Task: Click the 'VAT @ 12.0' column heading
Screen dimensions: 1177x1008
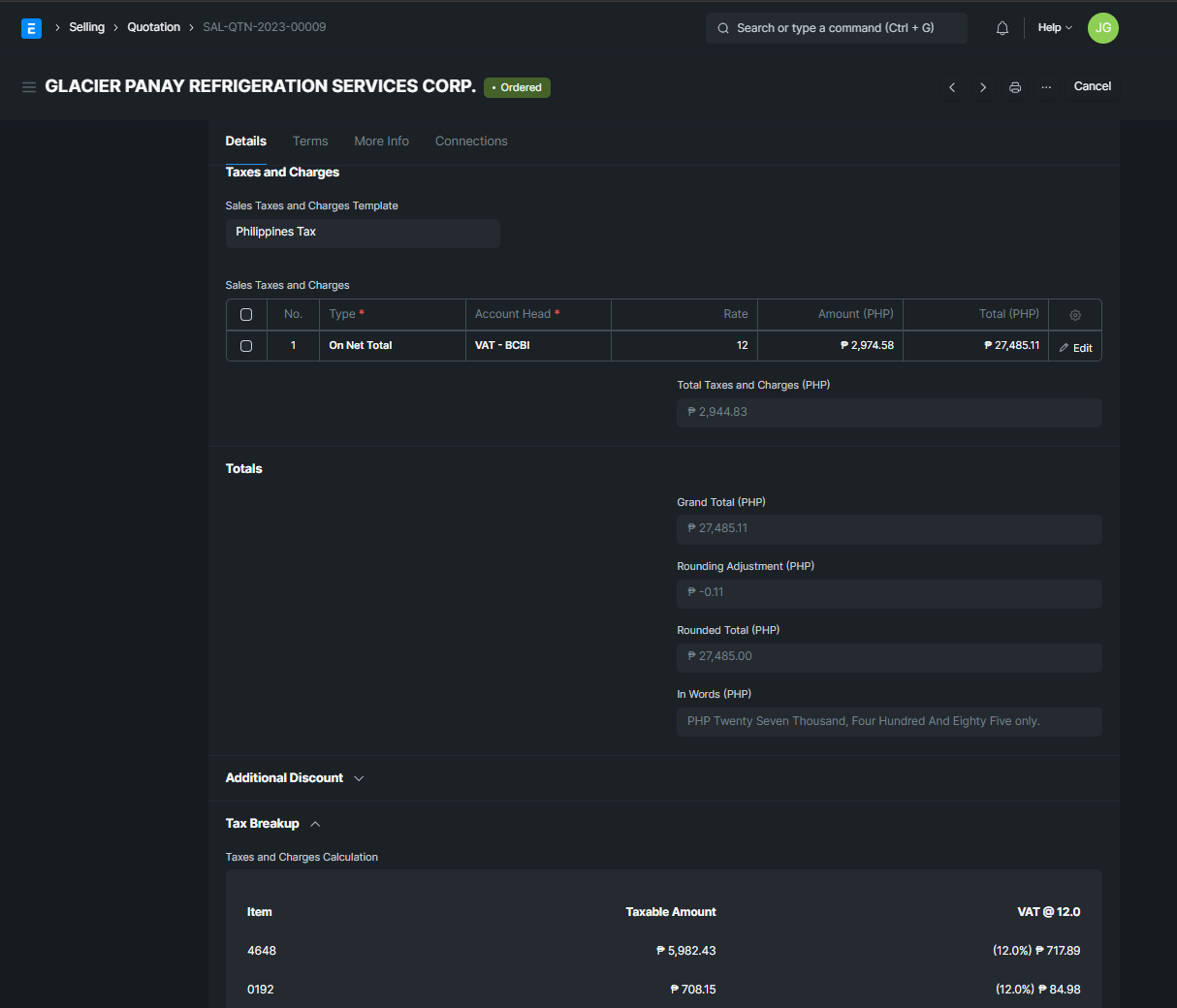Action: [1049, 912]
